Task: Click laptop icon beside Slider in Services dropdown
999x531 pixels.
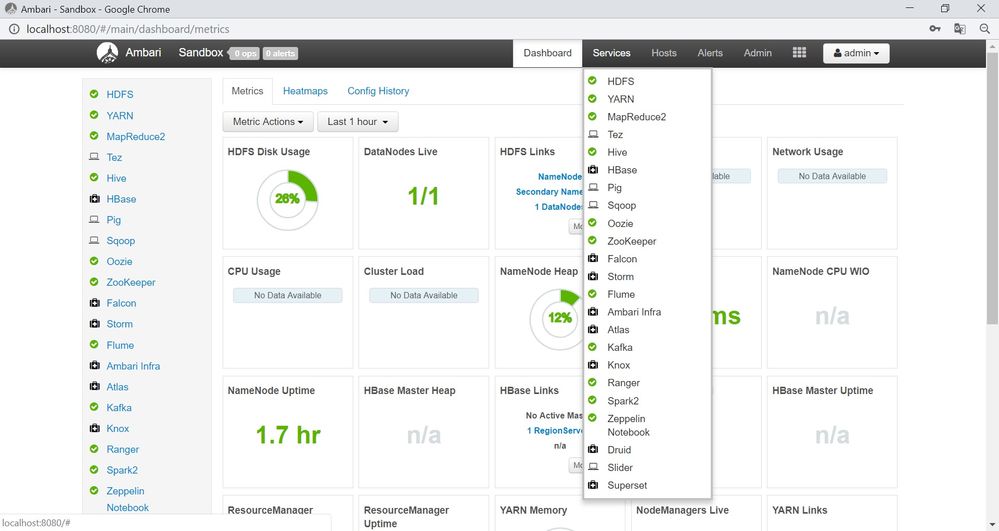Action: tap(593, 467)
